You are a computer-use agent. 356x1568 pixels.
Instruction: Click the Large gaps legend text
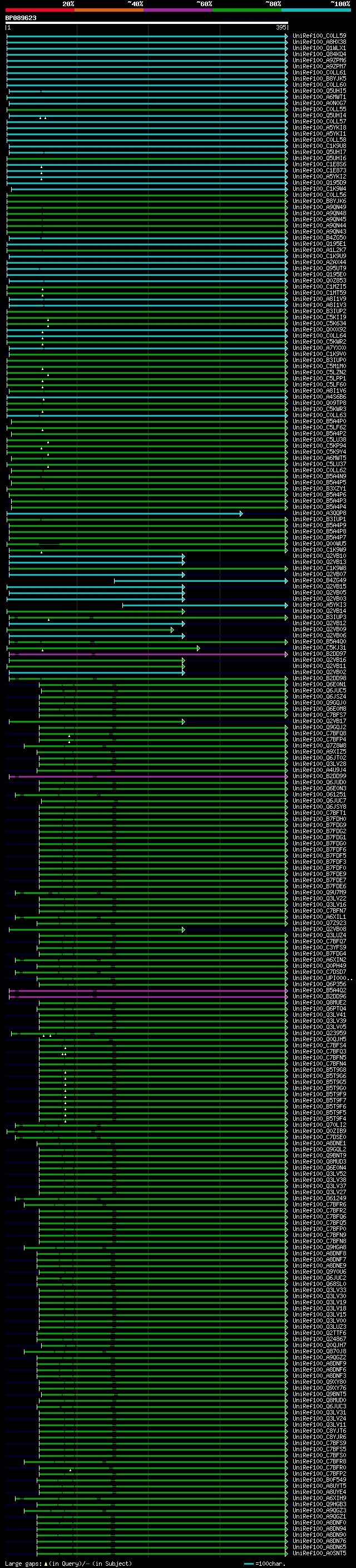click(x=68, y=1564)
